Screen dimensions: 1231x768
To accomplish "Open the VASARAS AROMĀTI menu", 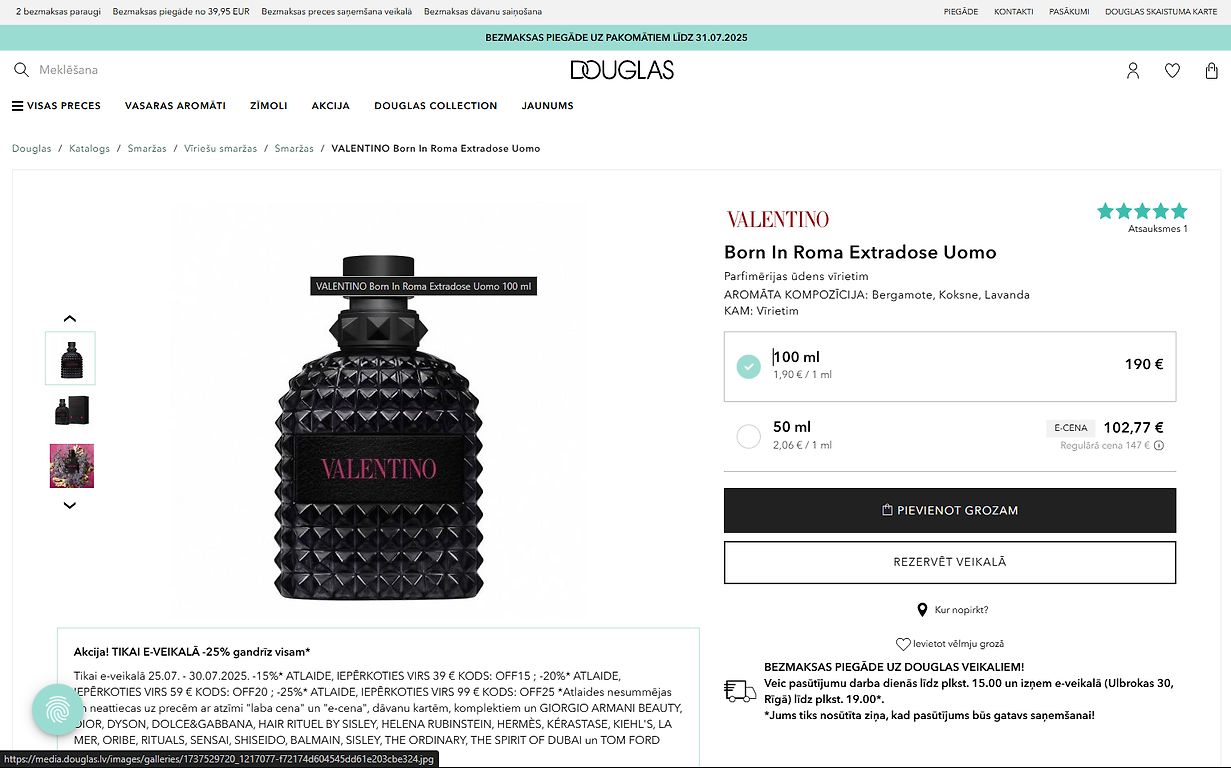I will pos(175,106).
